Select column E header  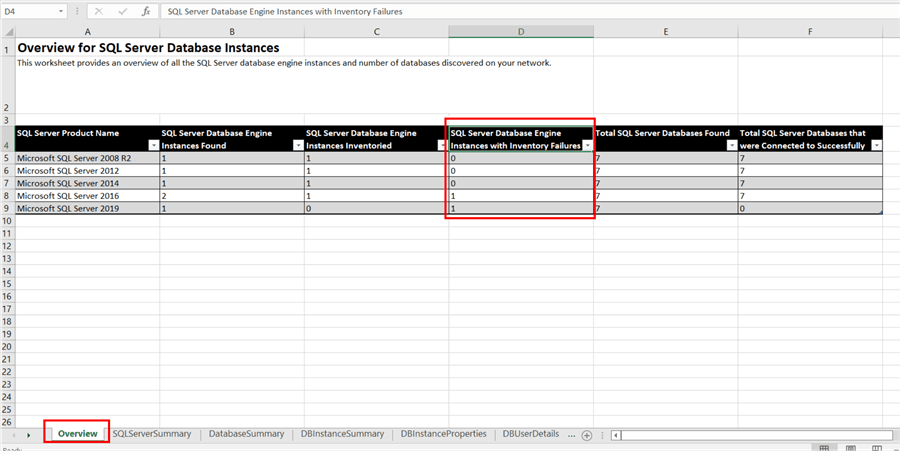[x=666, y=32]
